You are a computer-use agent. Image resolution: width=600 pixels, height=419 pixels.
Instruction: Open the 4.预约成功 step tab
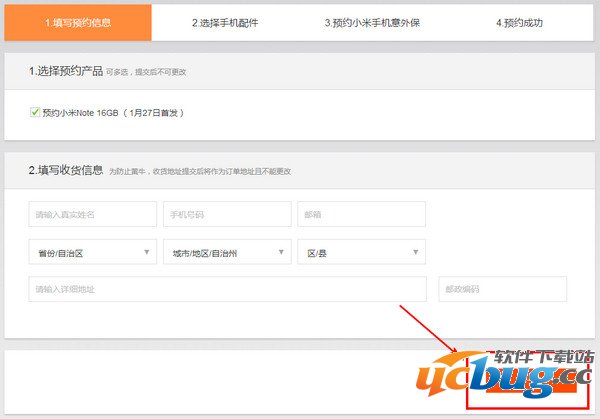pos(518,22)
